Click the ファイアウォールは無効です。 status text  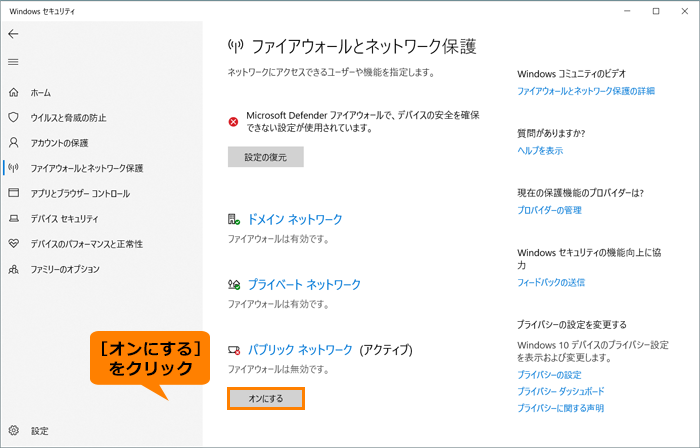point(279,369)
